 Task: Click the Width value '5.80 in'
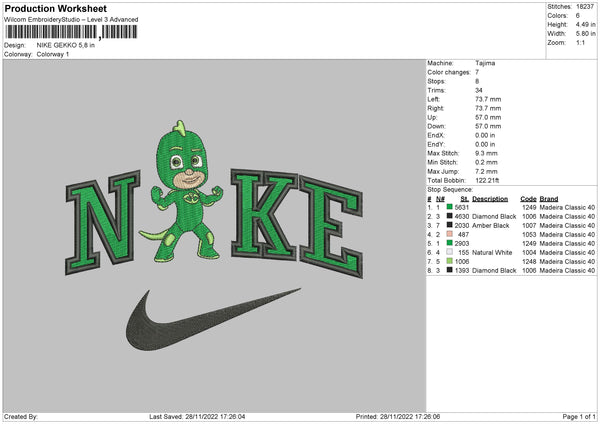pos(585,34)
